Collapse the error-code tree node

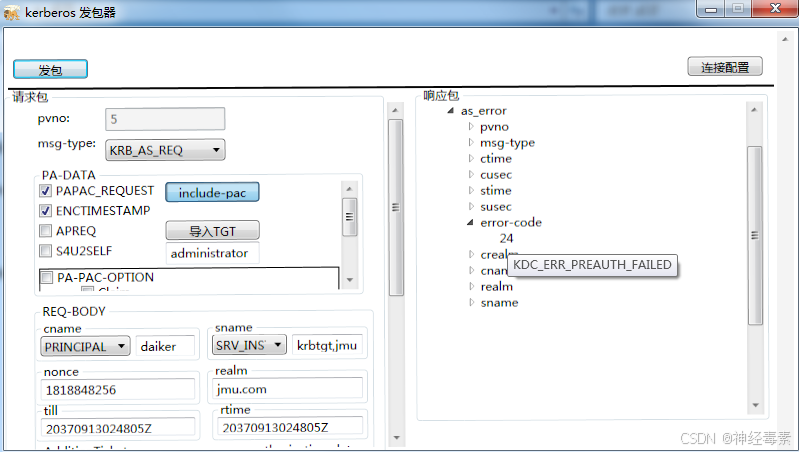[470, 222]
